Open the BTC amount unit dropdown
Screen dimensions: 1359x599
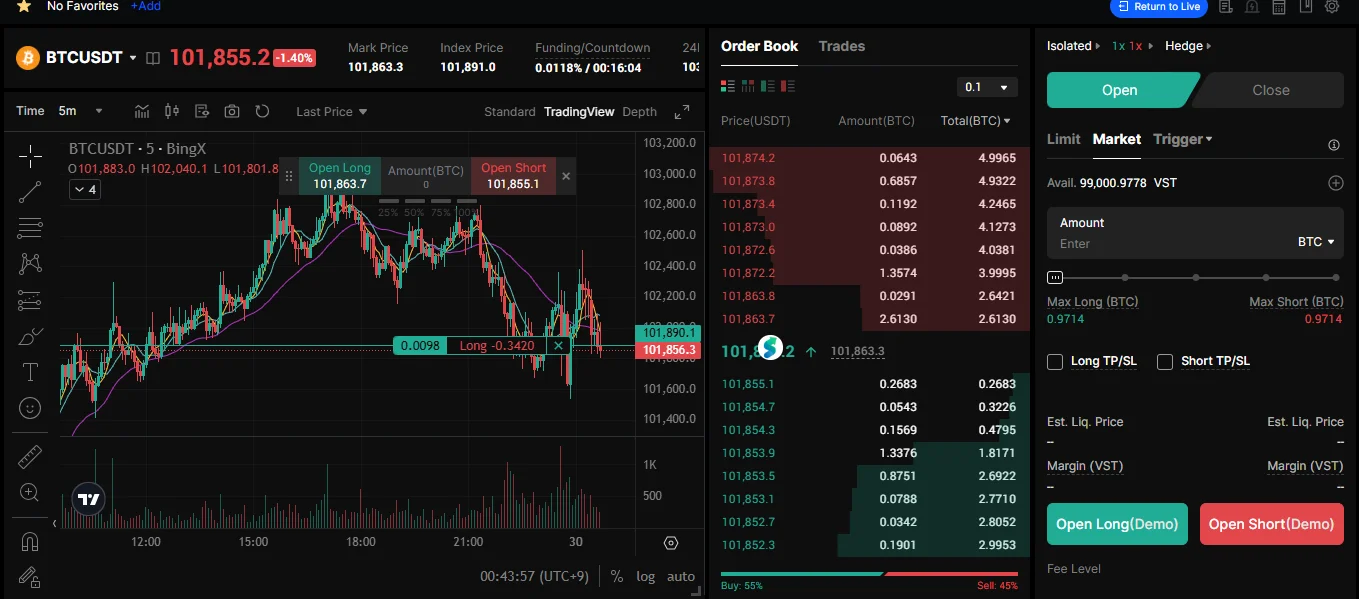pyautogui.click(x=1317, y=242)
